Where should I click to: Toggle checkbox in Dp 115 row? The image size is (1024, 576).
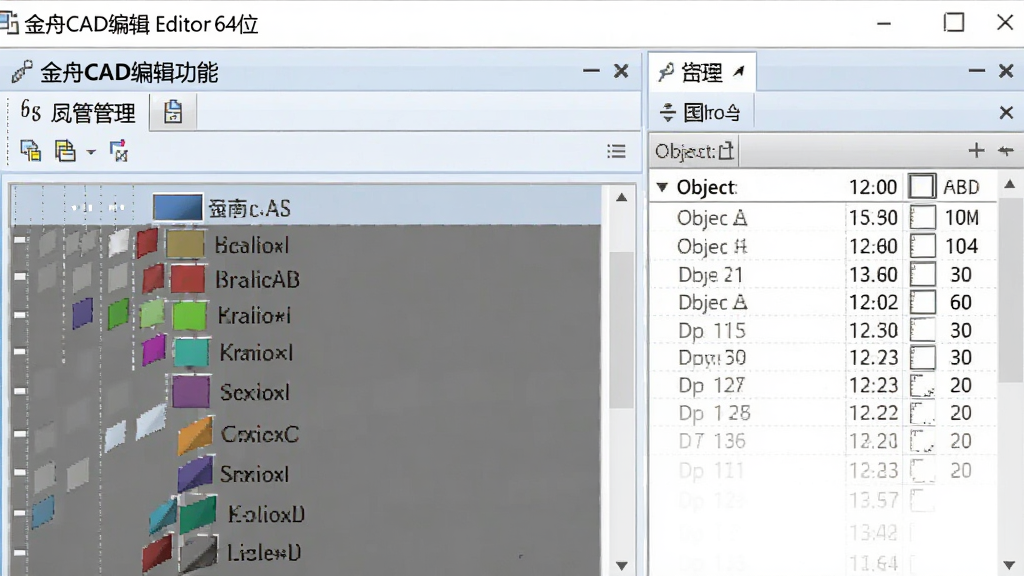(922, 330)
